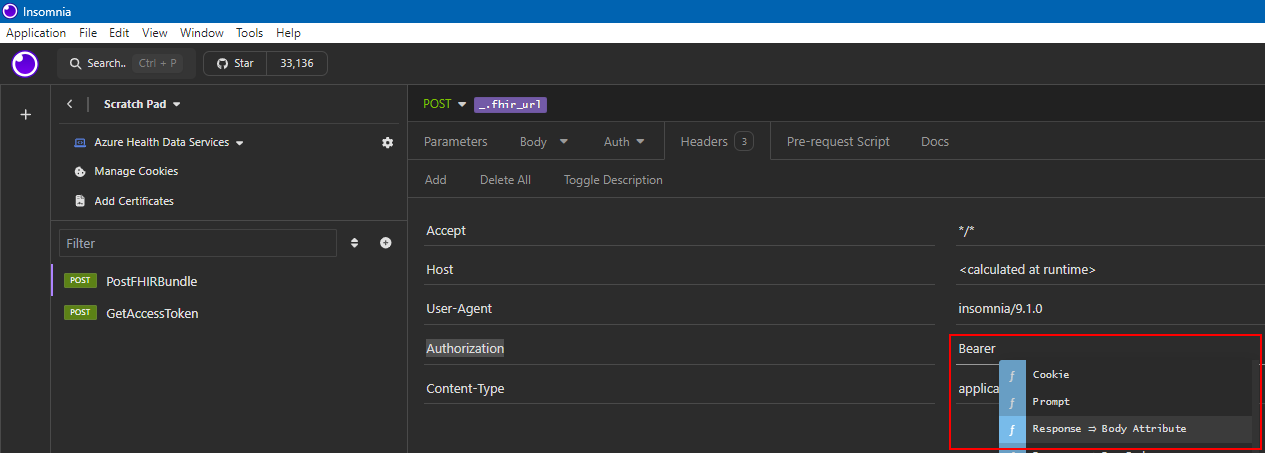This screenshot has width=1265, height=453.
Task: Open Manage Cookies
Action: (136, 171)
